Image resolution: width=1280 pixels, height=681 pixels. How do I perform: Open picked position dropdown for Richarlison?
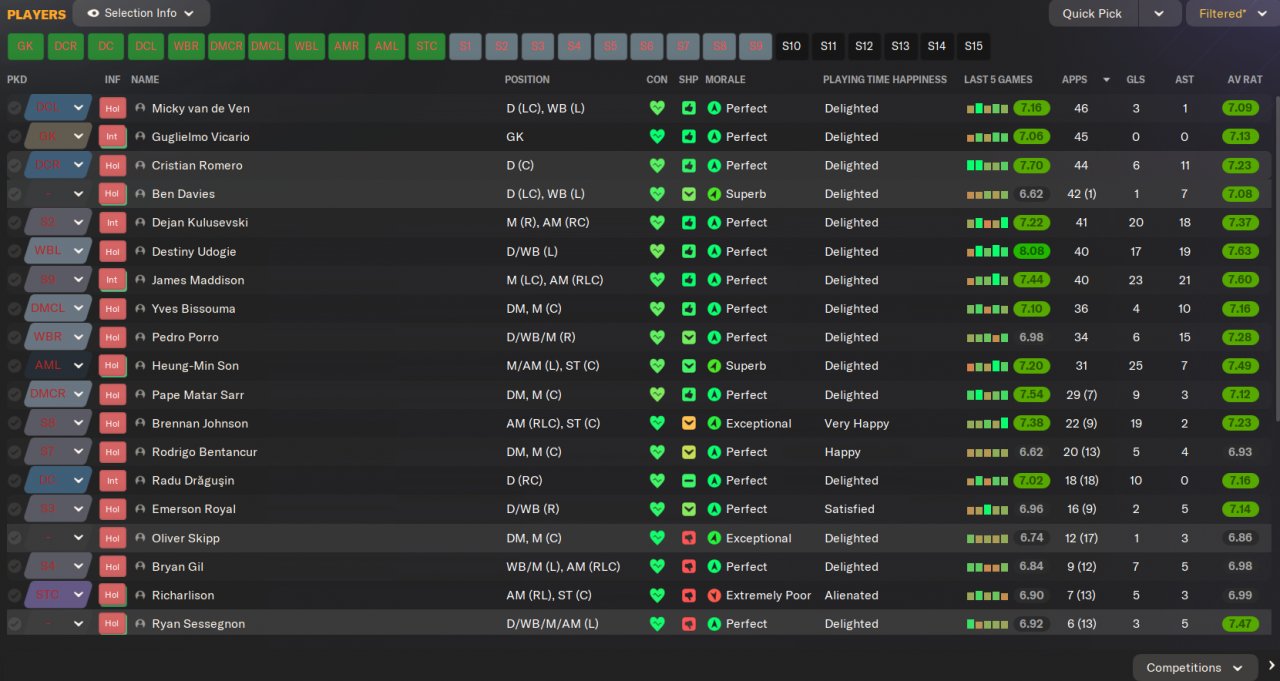[x=78, y=595]
